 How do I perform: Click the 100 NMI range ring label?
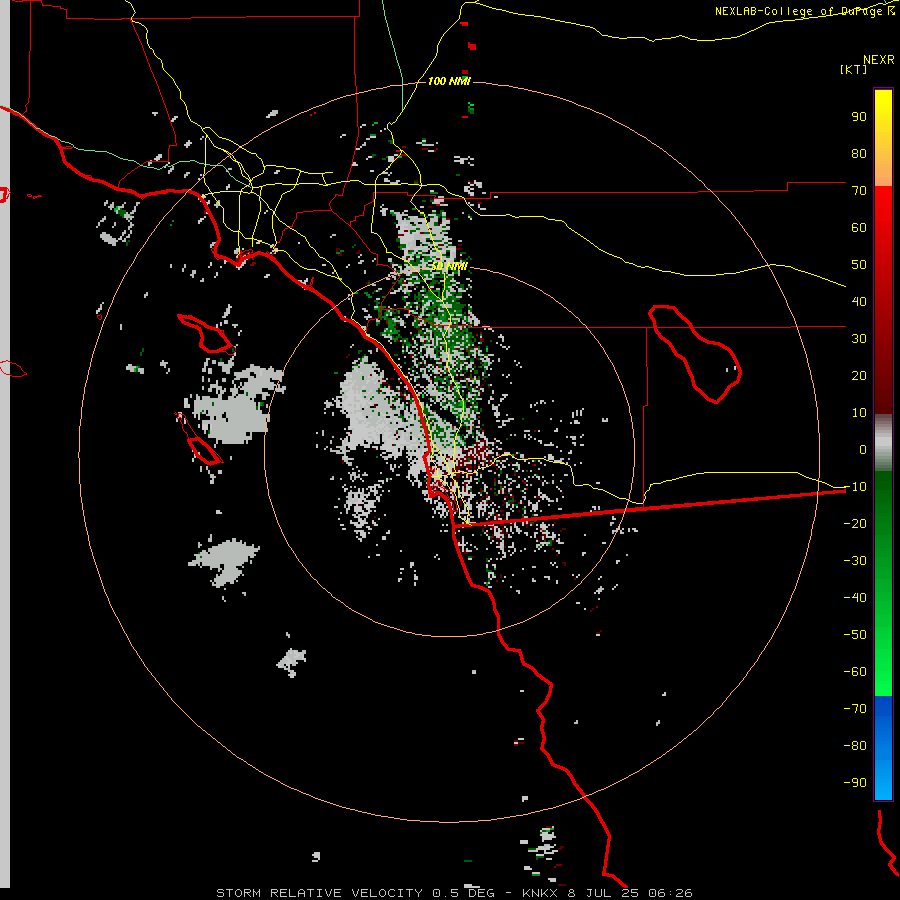pos(449,81)
